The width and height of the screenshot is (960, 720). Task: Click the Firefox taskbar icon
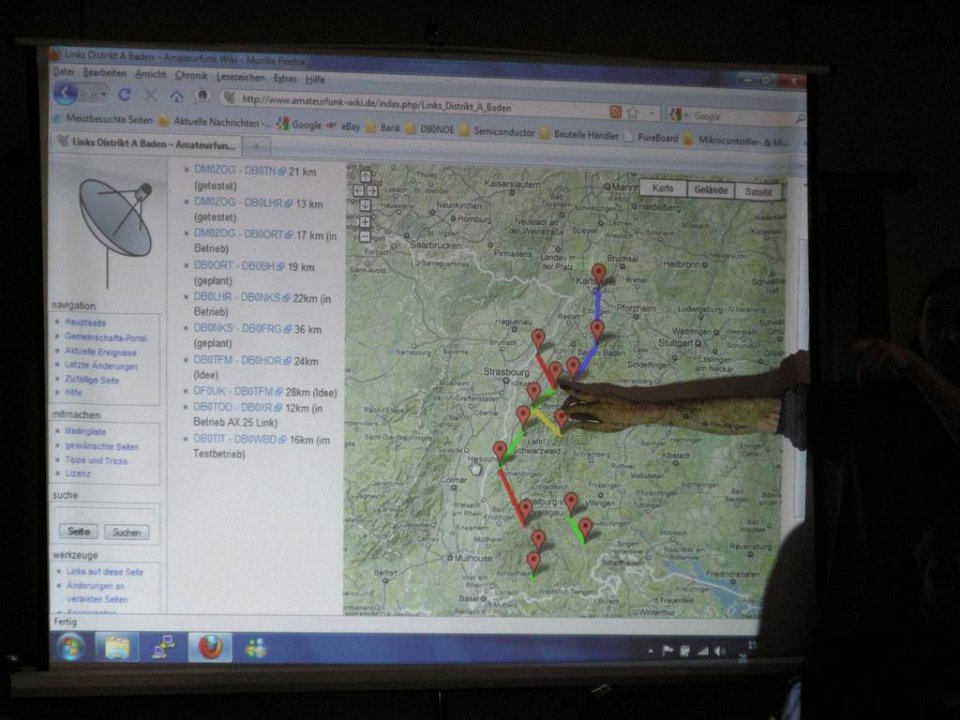(210, 647)
